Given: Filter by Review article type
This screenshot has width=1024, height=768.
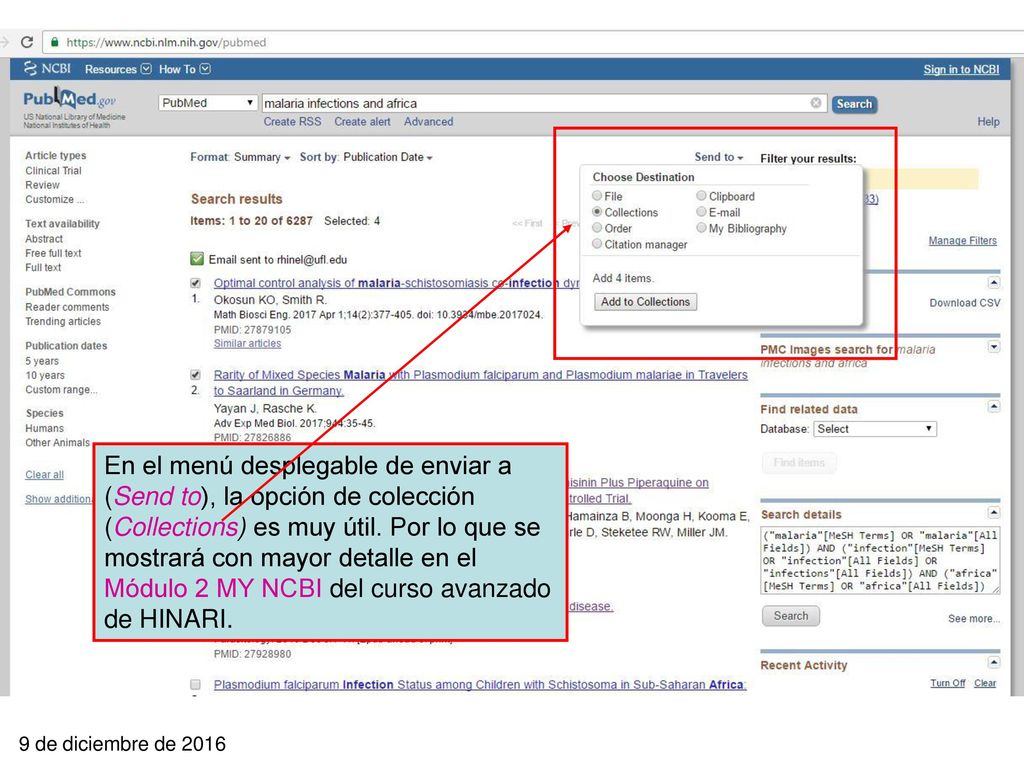Looking at the screenshot, I should pos(42,185).
